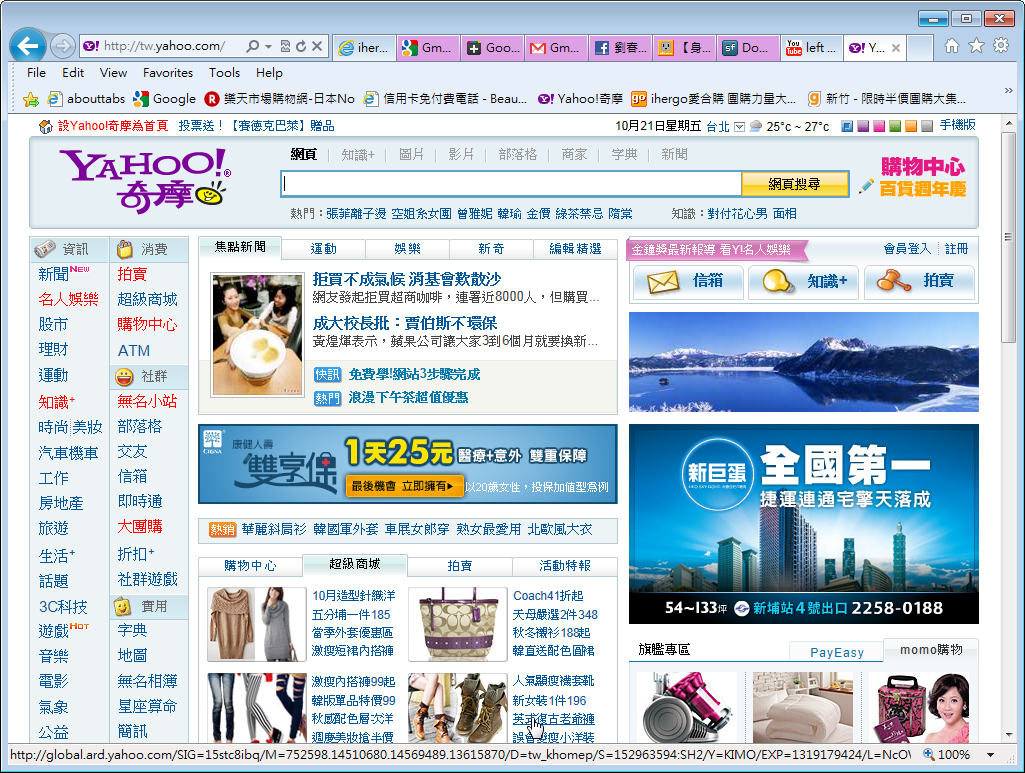Click the 新巨蛋 全國第一 real estate banner
Screen dimensions: 1025x773
803,524
